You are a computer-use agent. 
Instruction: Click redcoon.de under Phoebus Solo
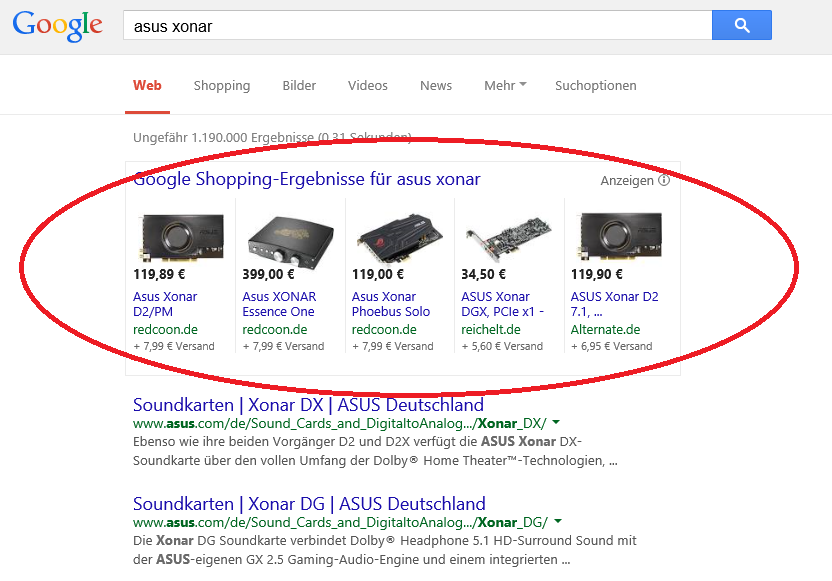pos(384,329)
